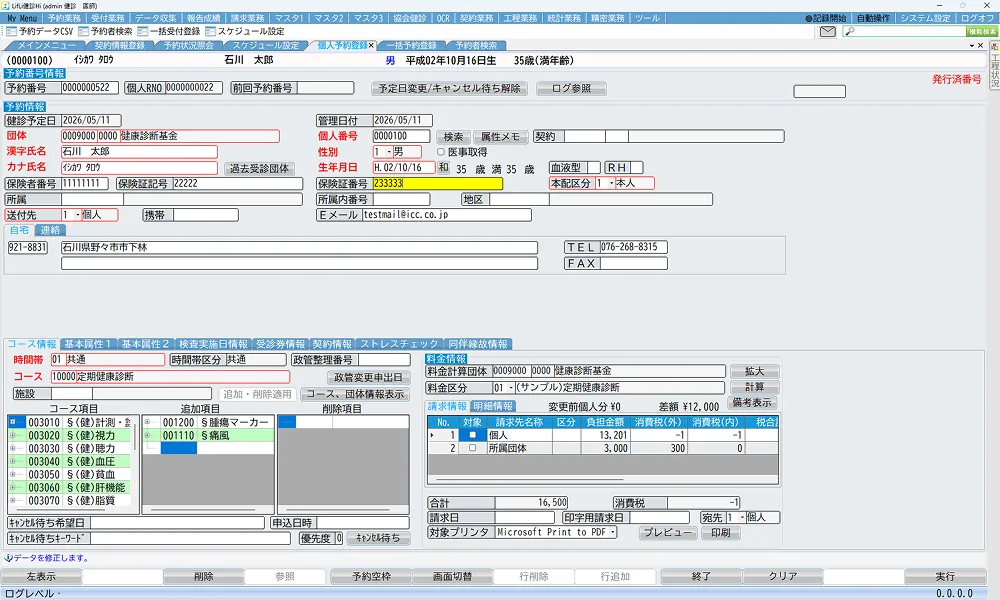Click the magnifier search icon in top bar
Viewport: 1000px width, 600px height.
click(849, 31)
